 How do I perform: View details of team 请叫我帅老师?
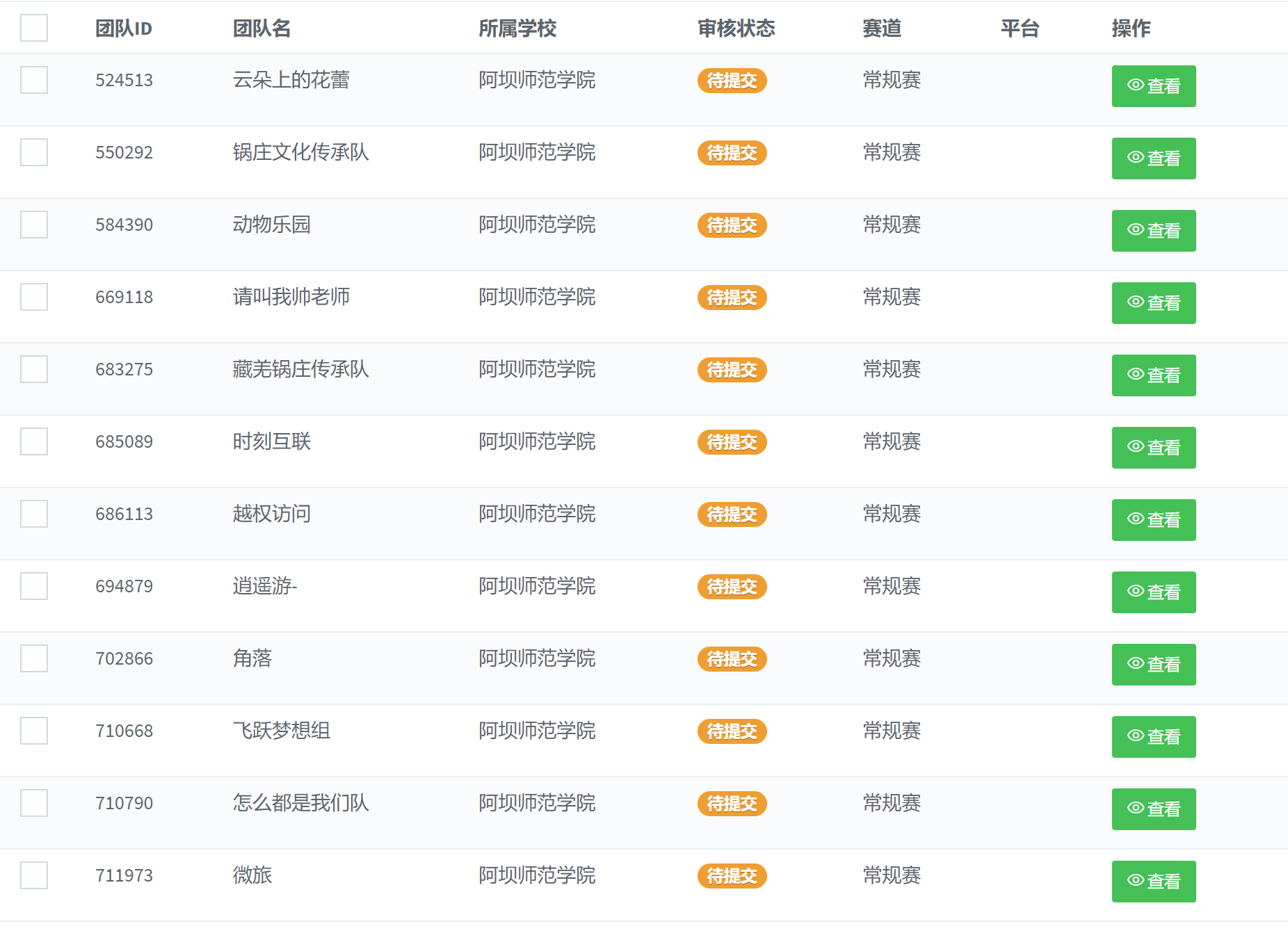[1154, 303]
